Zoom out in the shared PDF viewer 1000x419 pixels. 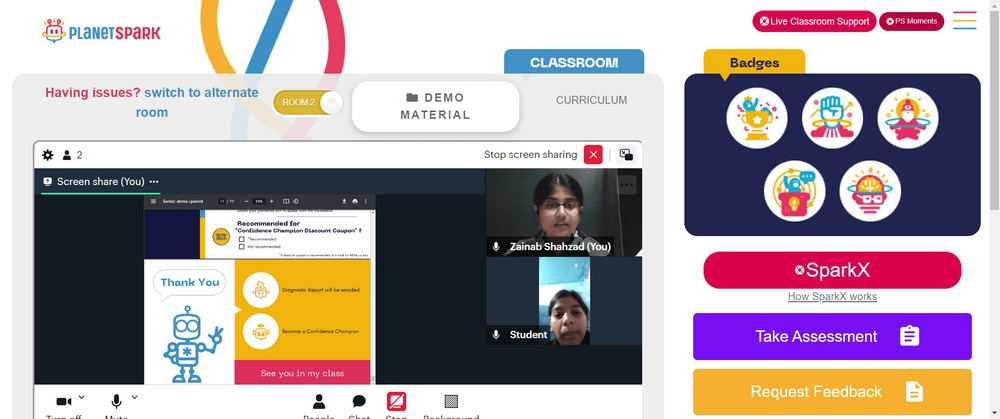pyautogui.click(x=247, y=201)
